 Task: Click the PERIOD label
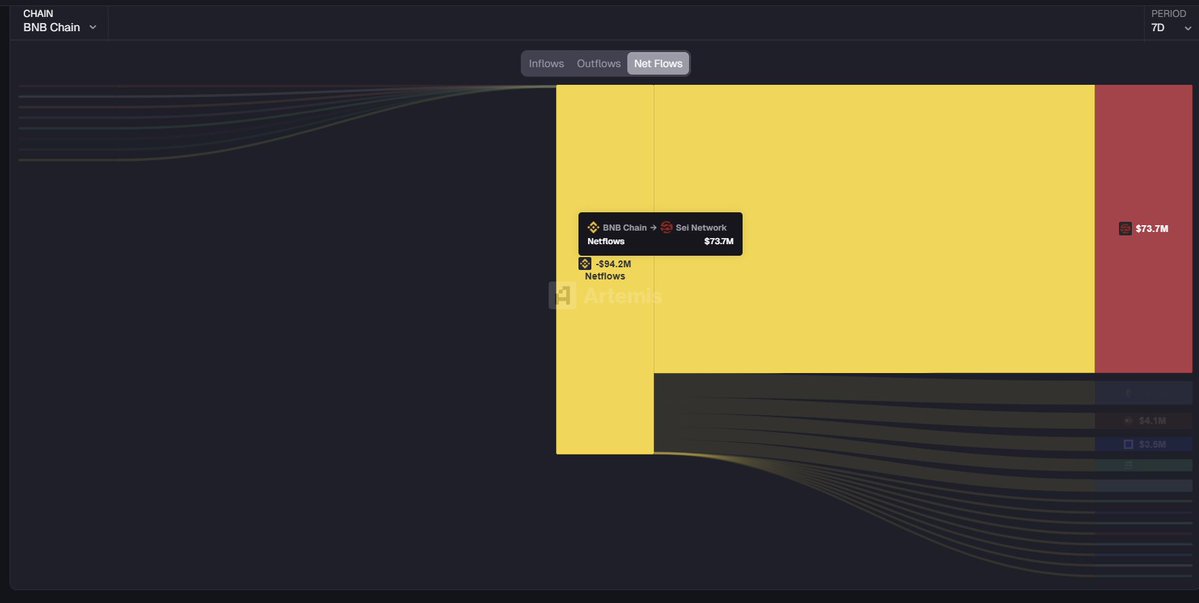pyautogui.click(x=1168, y=14)
